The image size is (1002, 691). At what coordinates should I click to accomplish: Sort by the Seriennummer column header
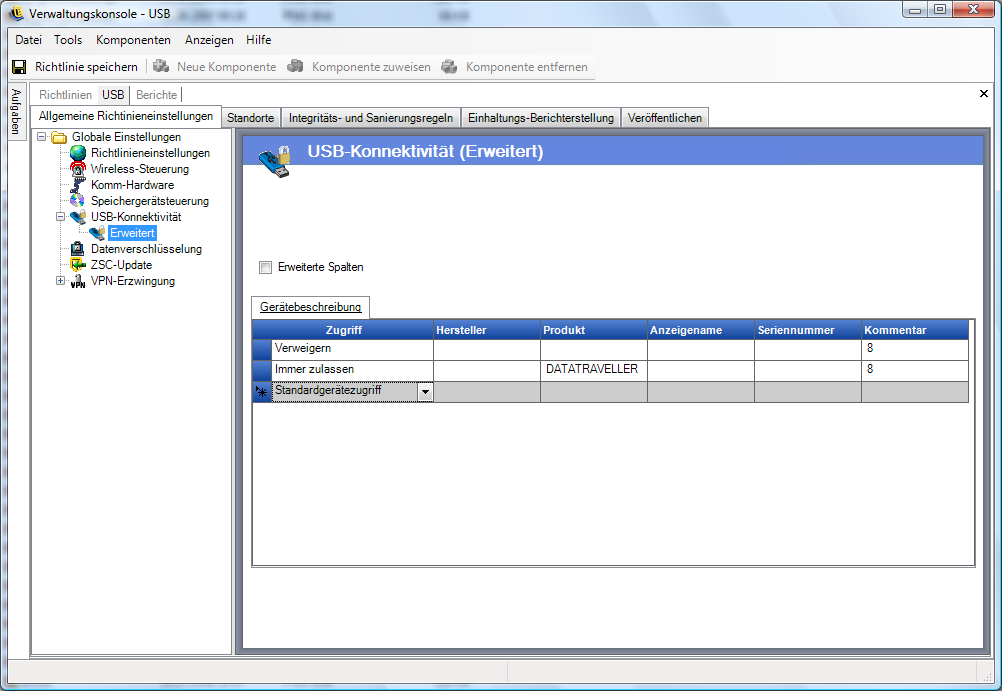click(x=808, y=330)
